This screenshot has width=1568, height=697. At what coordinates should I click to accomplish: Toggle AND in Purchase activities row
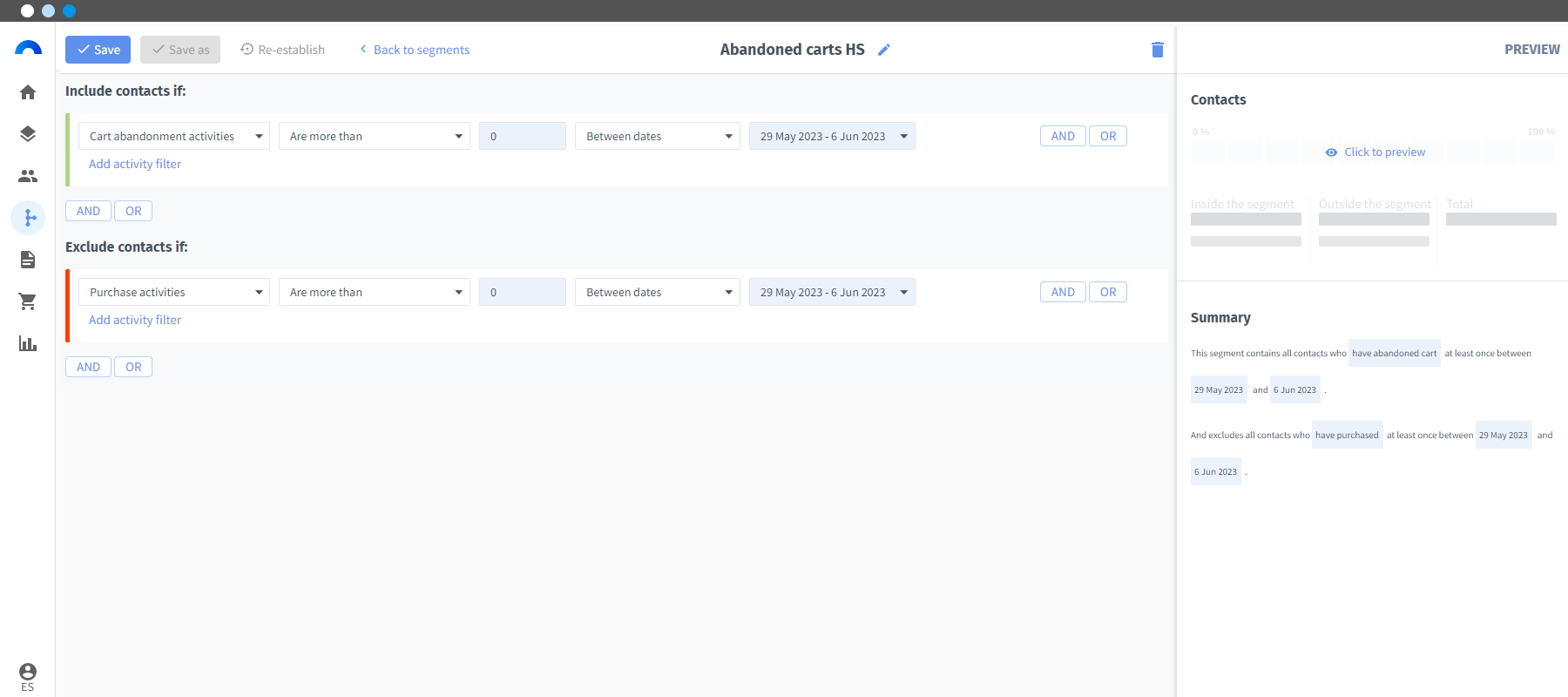pyautogui.click(x=1063, y=292)
